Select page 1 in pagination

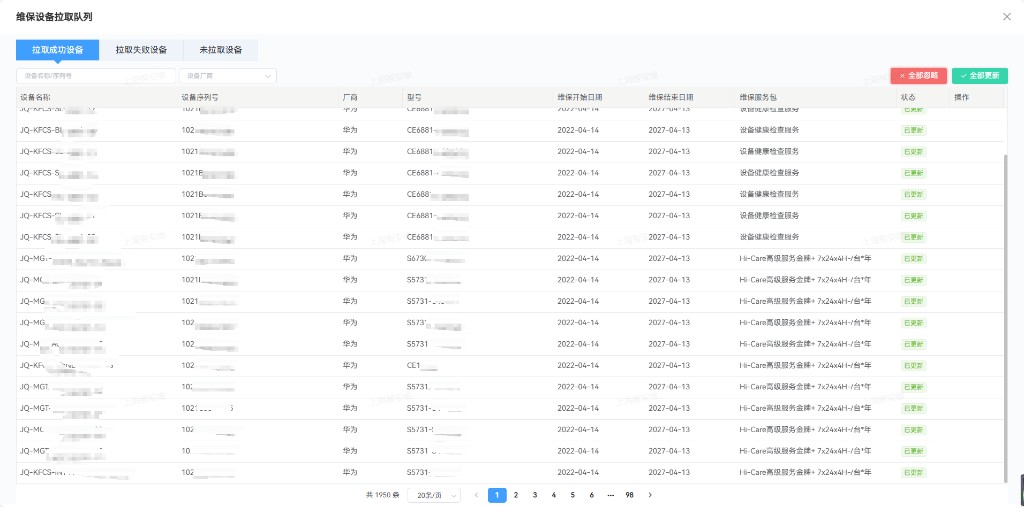[x=497, y=495]
